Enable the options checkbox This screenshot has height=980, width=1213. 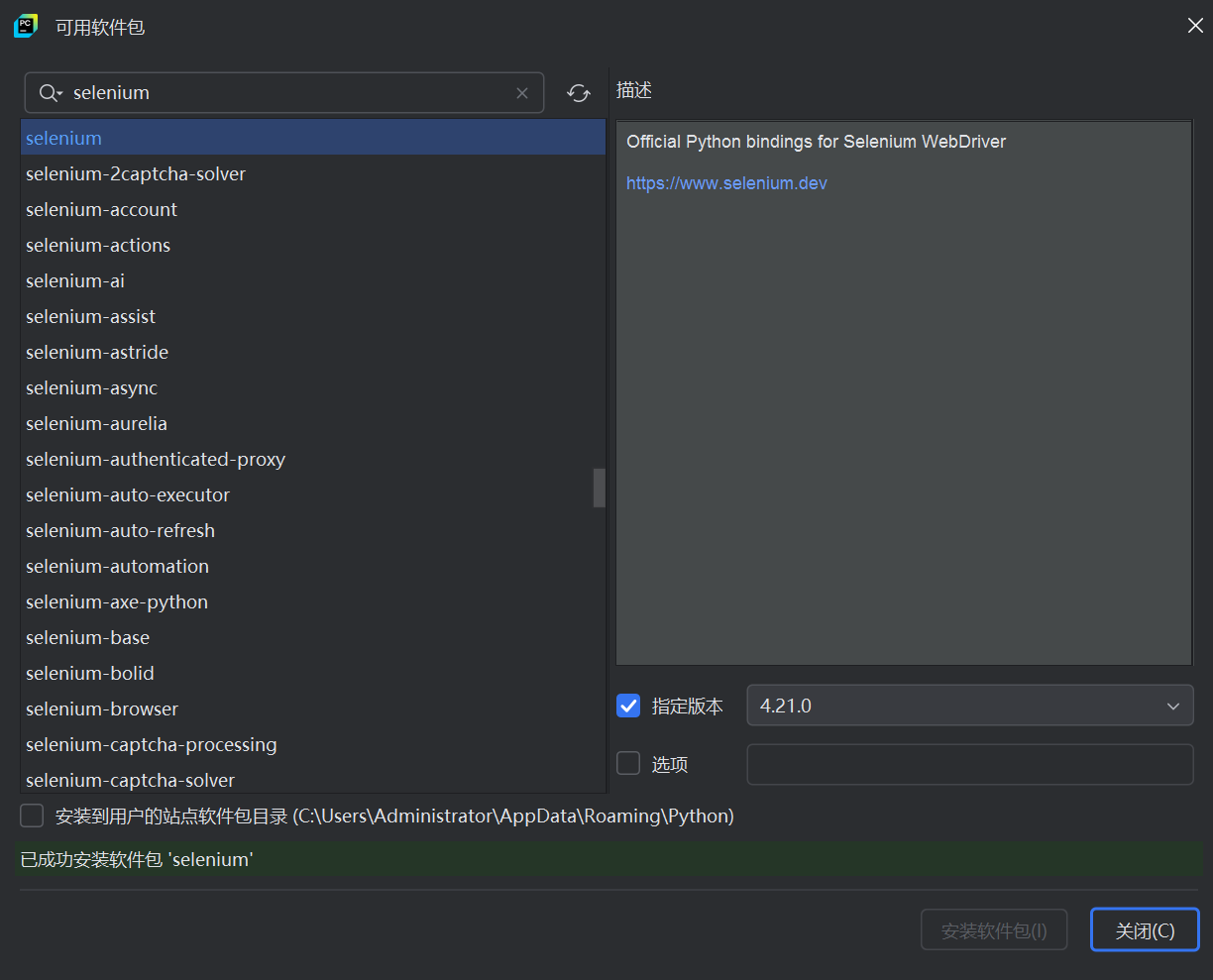point(628,763)
